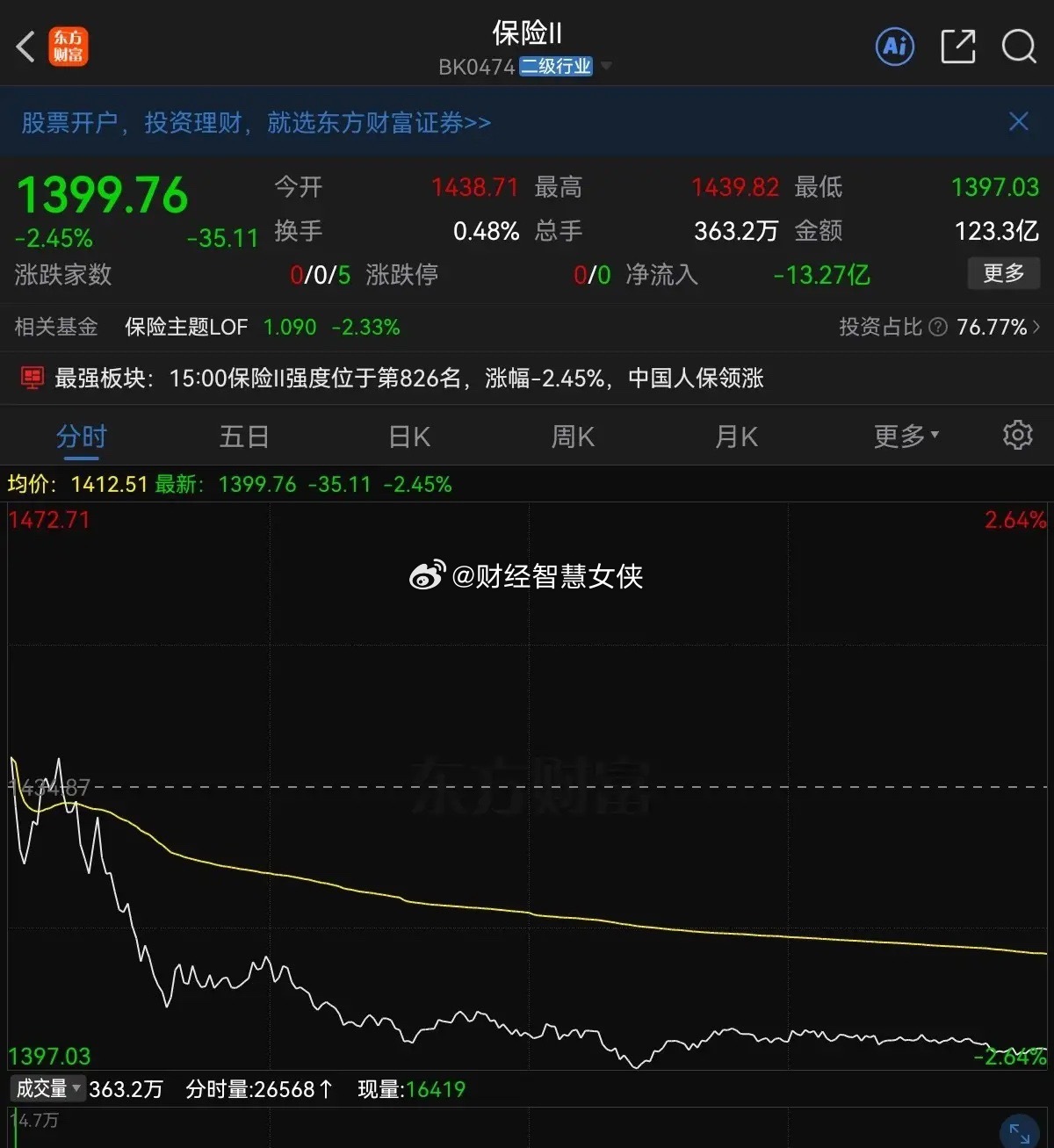
Task: Tap the 均价 1412.51 label
Action: coord(77,485)
